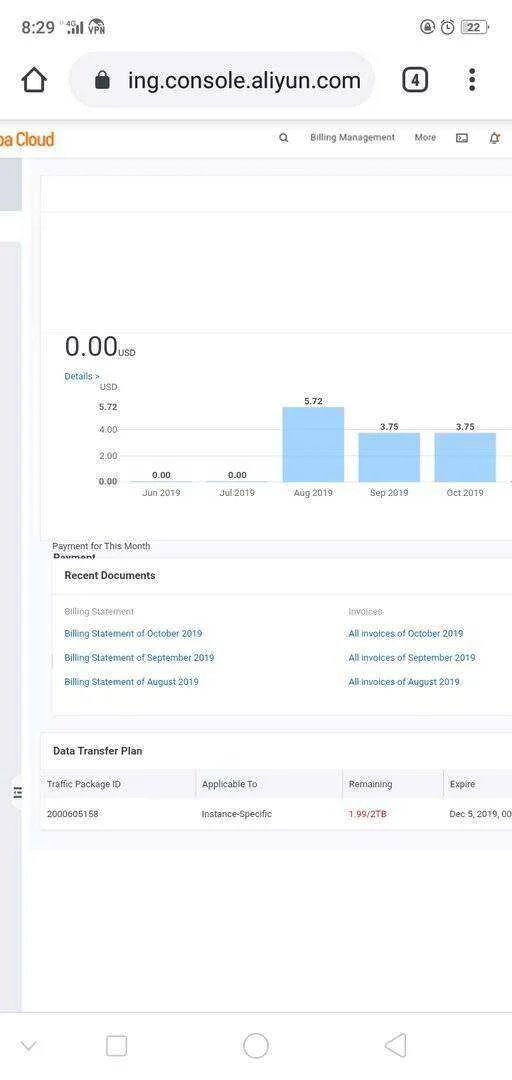Tap the alarm clock status icon
512x1080 pixels.
[447, 27]
